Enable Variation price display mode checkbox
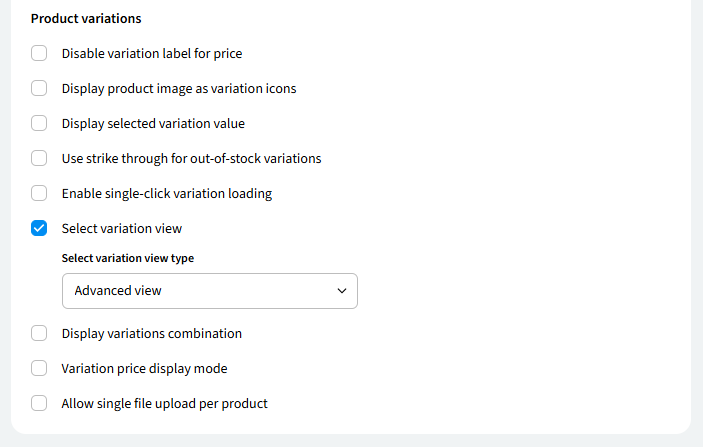This screenshot has height=447, width=703. point(39,368)
